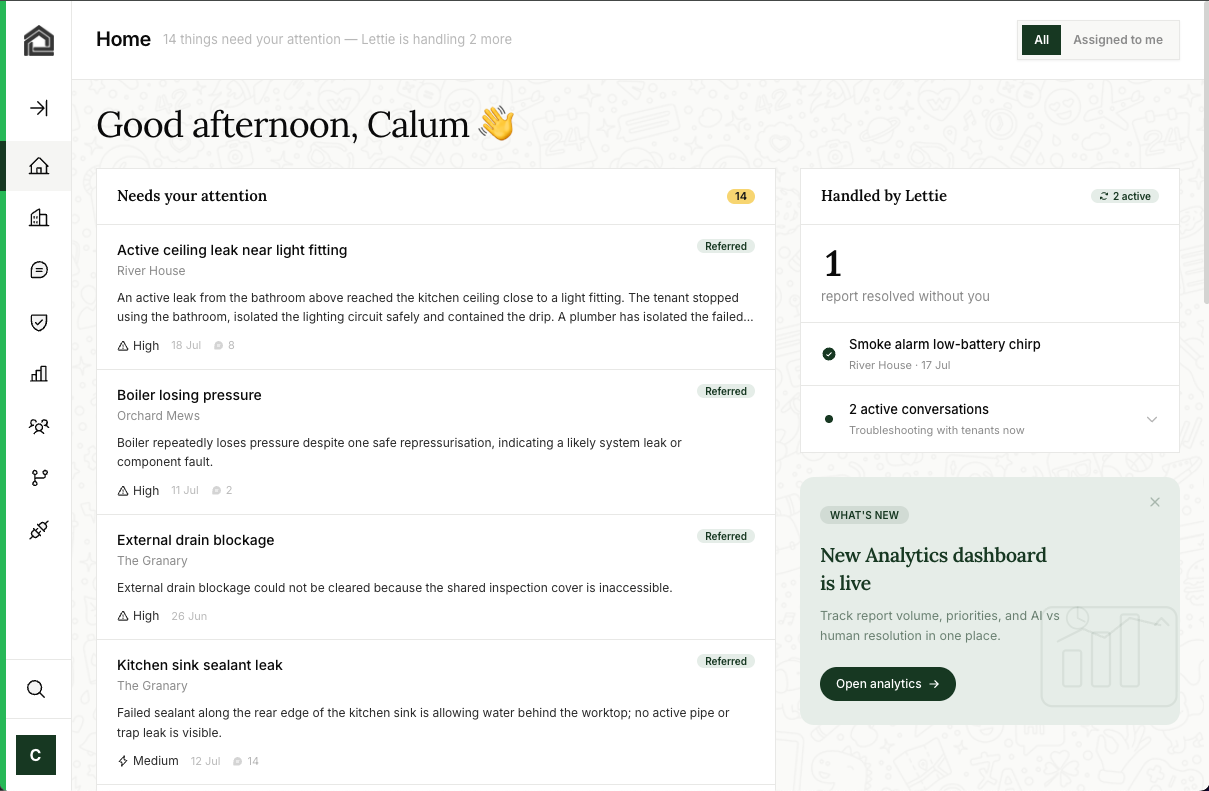Open the user avatar C menu
The height and width of the screenshot is (791, 1209).
pyautogui.click(x=36, y=755)
